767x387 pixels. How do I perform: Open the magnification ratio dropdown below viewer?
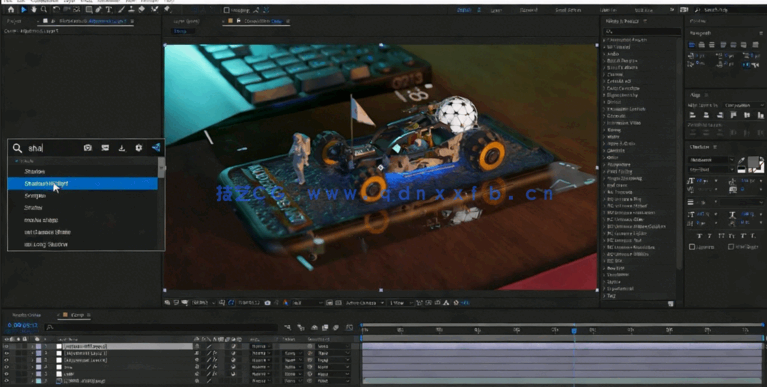[203, 303]
